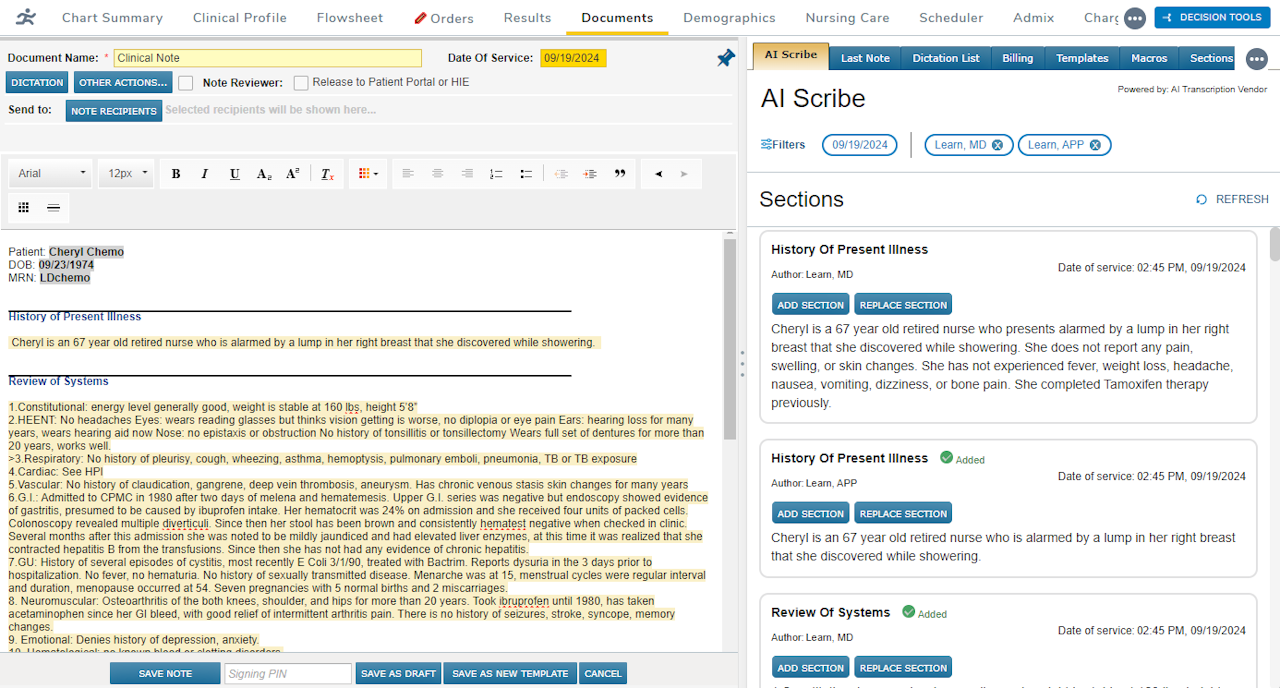The image size is (1280, 688).
Task: Open the font family dropdown
Action: pos(49,173)
